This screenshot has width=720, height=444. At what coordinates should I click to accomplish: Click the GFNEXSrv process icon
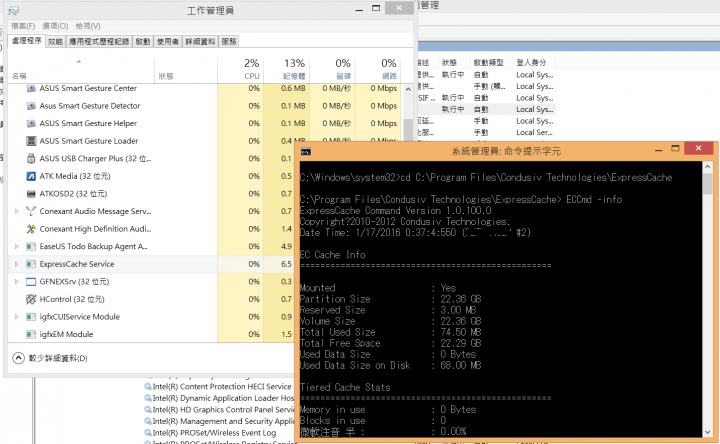pos(31,281)
